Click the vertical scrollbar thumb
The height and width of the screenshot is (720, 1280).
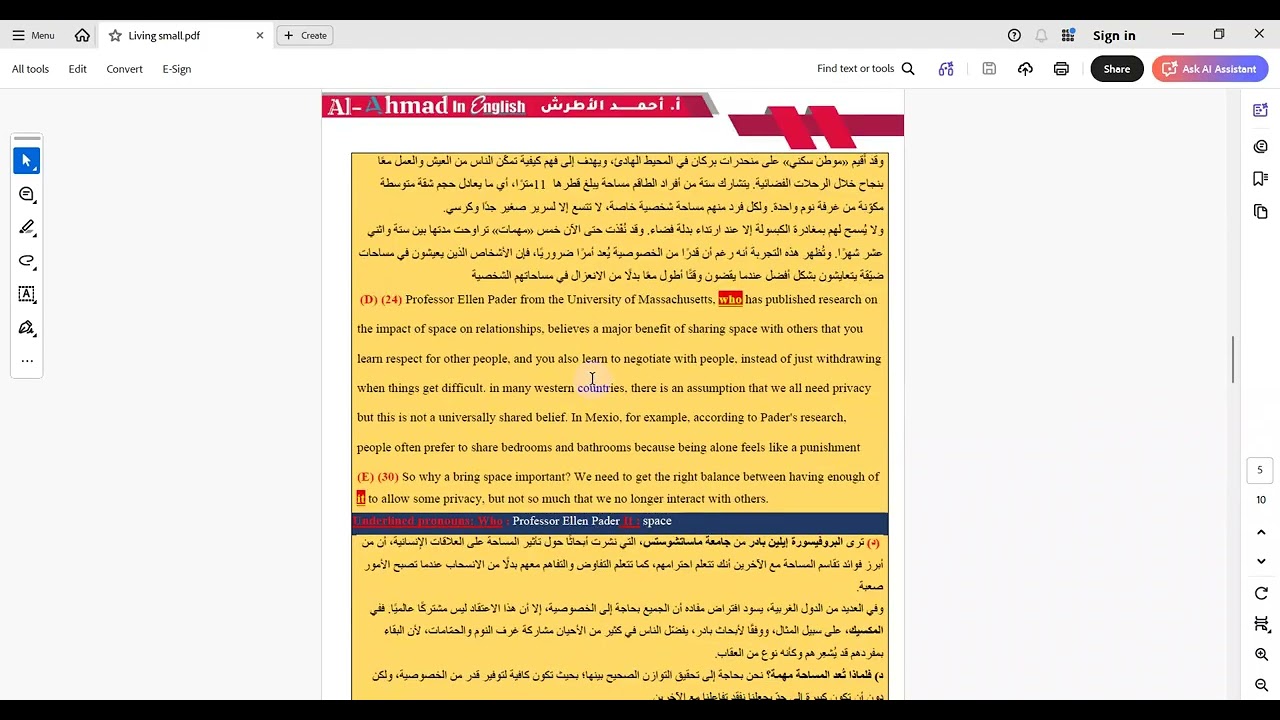1233,359
